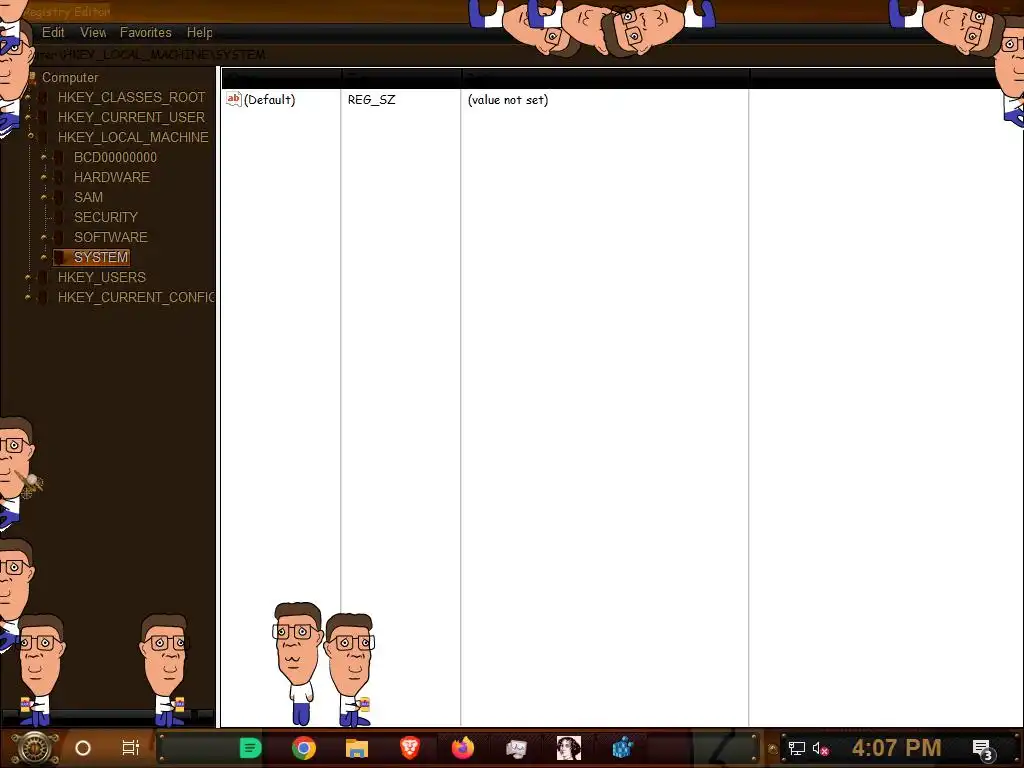Select the HKEY_LOCAL_MACHINE tree label
Image resolution: width=1024 pixels, height=768 pixels.
pos(133,137)
